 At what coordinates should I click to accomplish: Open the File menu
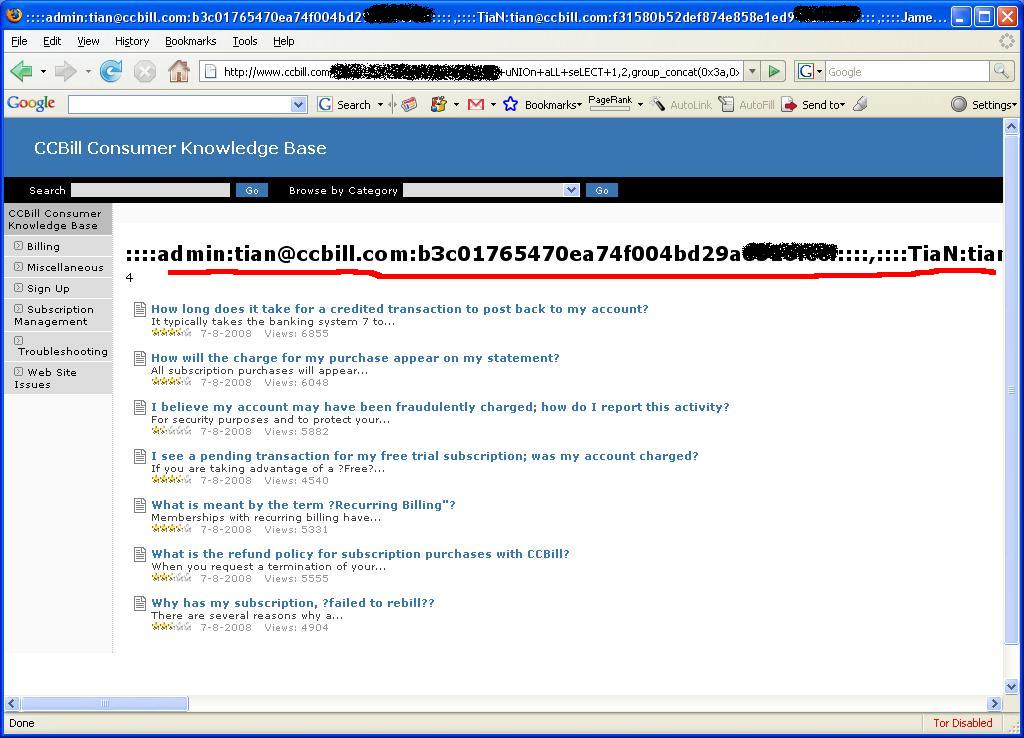(x=20, y=41)
